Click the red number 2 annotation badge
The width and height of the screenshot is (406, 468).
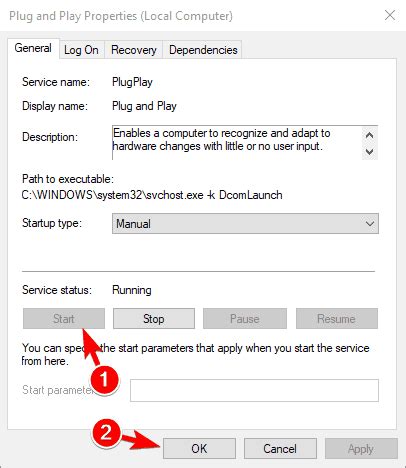106,433
